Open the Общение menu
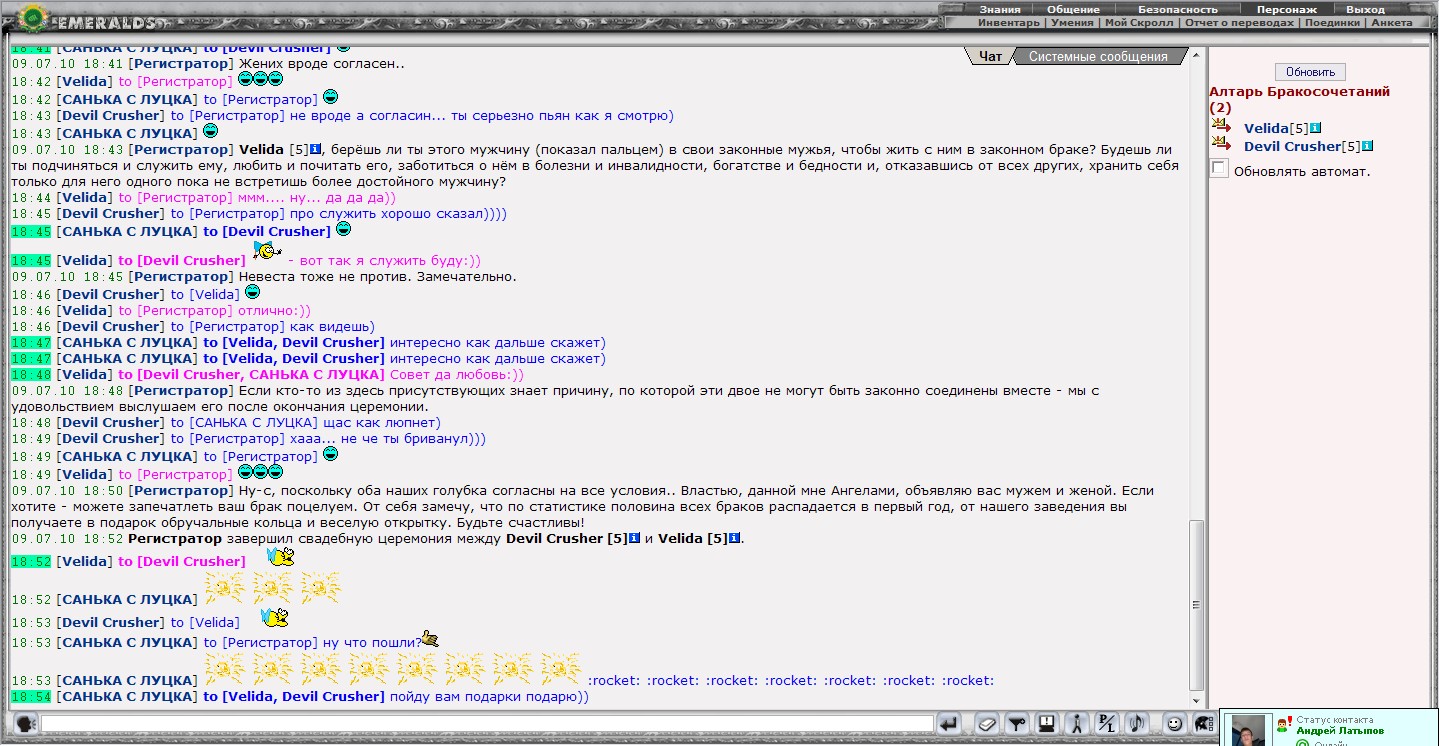1440x746 pixels. tap(1073, 9)
